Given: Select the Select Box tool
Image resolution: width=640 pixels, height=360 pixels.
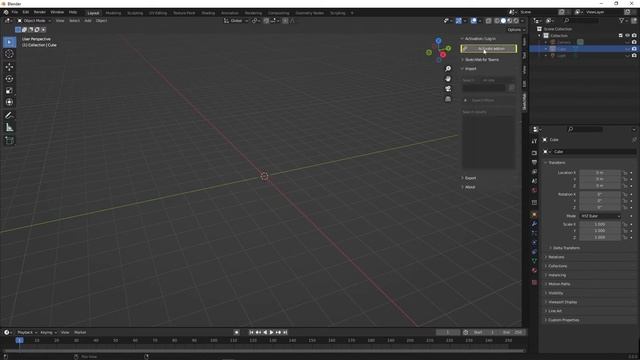Looking at the screenshot, I should 9,42.
